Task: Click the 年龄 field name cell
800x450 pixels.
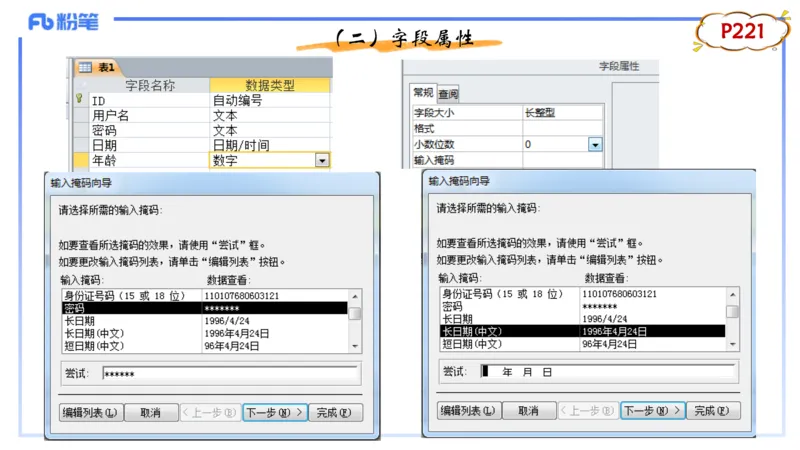Action: click(x=149, y=160)
